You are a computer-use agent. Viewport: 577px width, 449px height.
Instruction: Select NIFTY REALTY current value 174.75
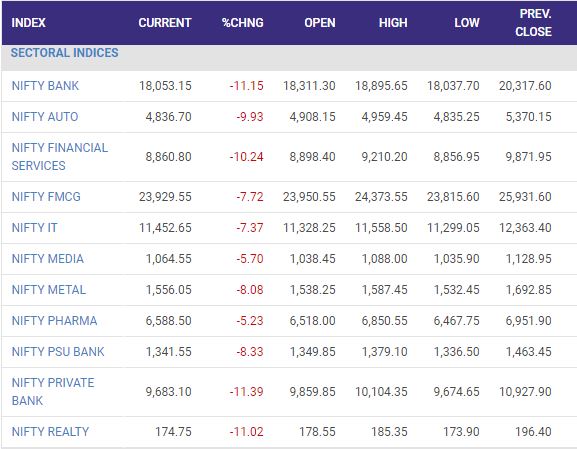click(173, 431)
